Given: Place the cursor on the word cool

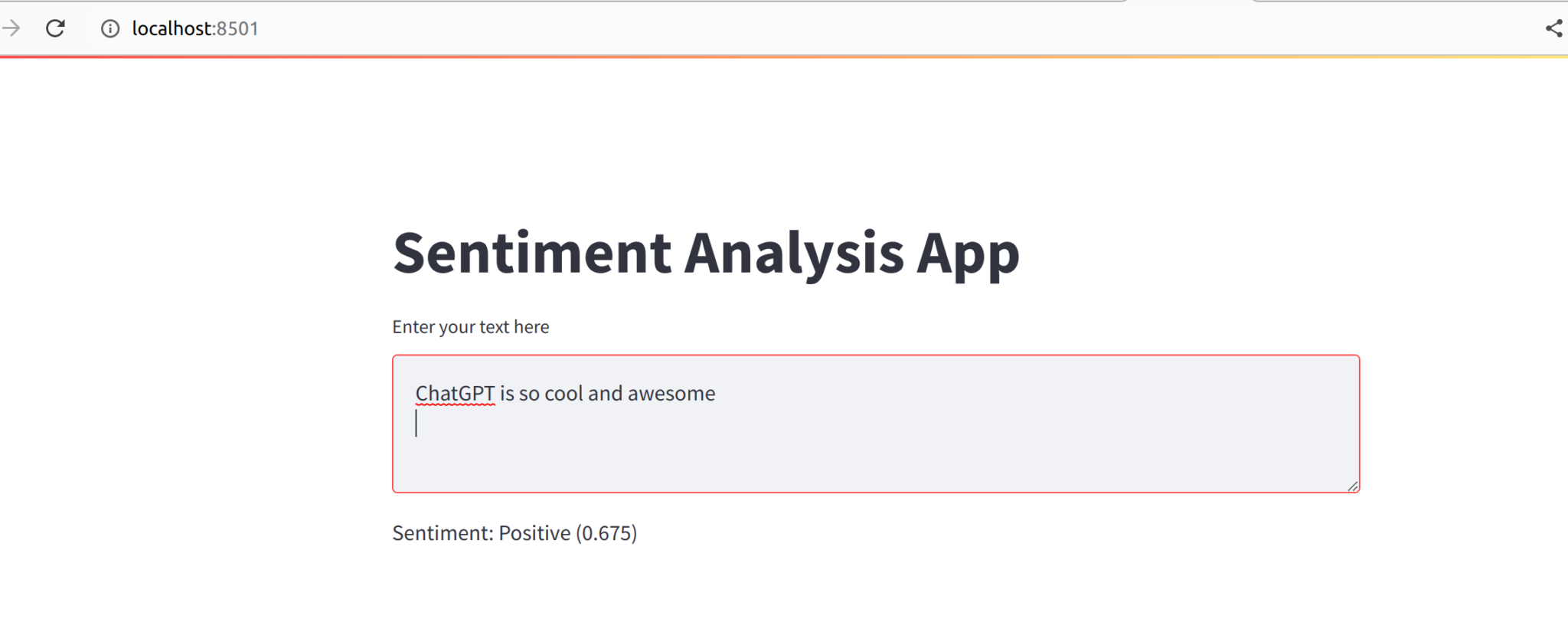Looking at the screenshot, I should pyautogui.click(x=563, y=394).
